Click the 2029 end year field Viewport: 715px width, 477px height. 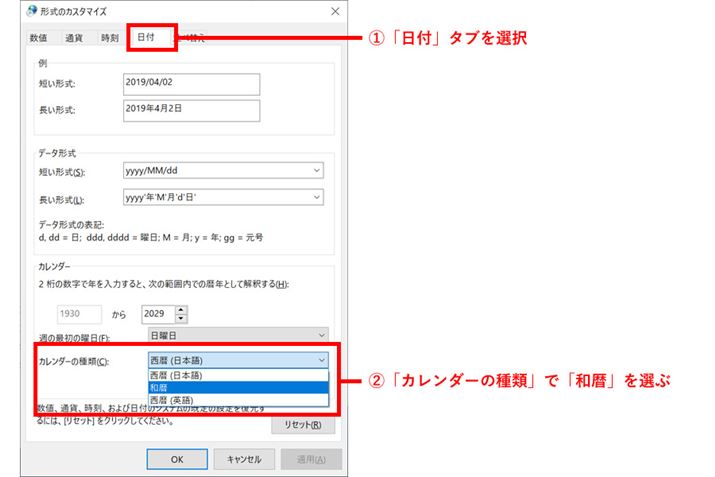158,314
